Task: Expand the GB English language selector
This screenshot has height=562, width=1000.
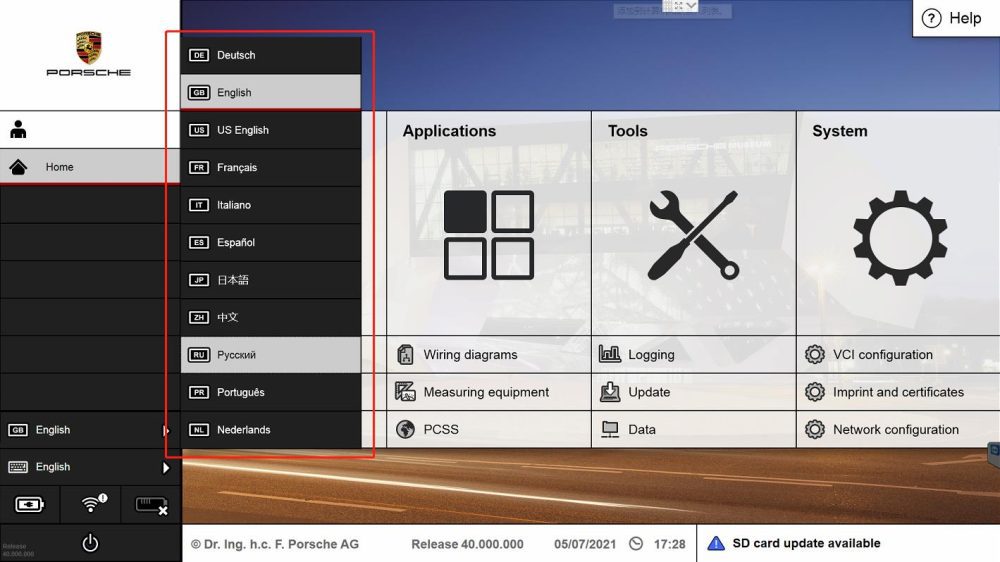Action: (89, 430)
